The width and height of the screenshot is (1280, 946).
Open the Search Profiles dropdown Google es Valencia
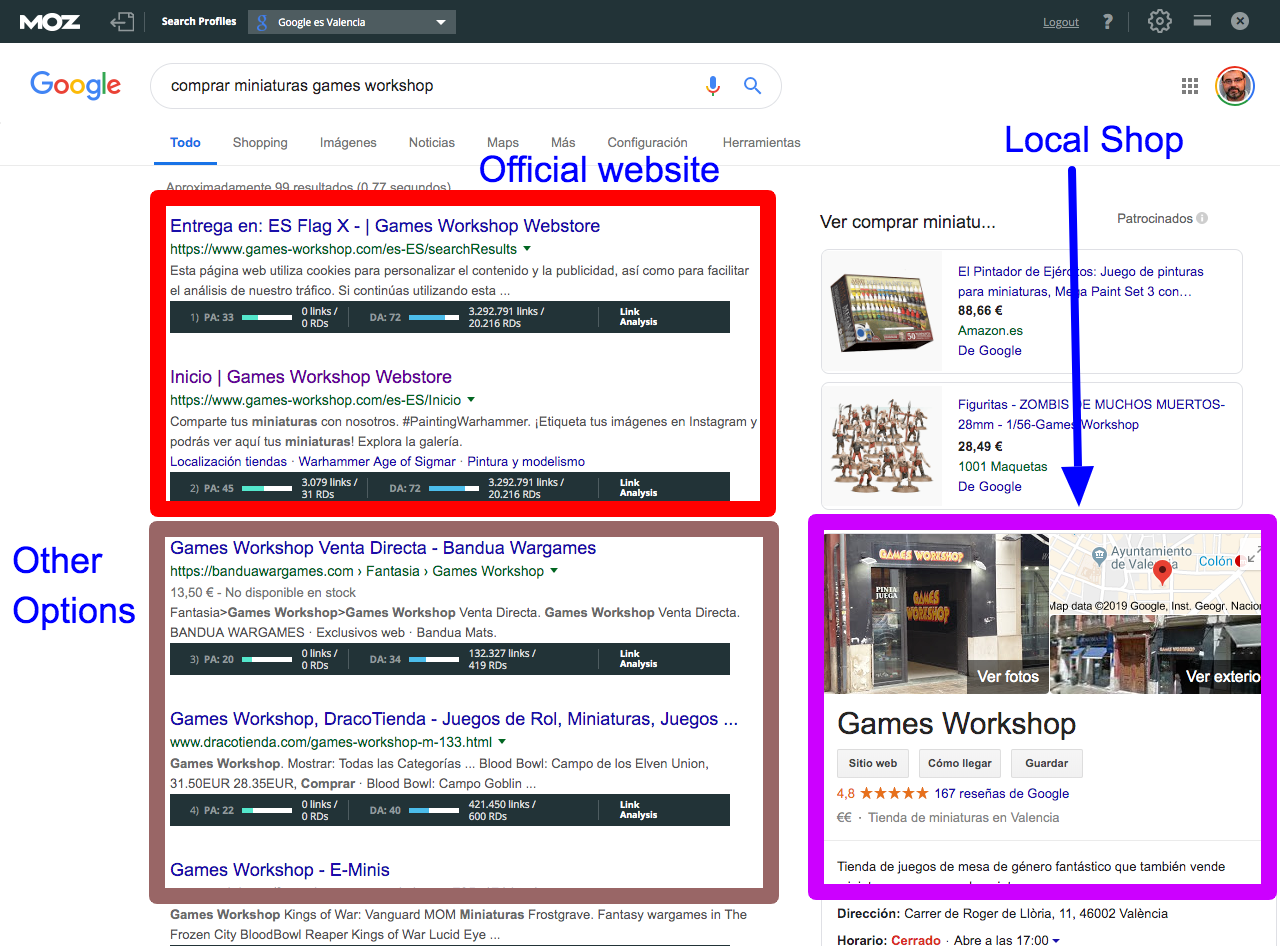click(x=352, y=22)
